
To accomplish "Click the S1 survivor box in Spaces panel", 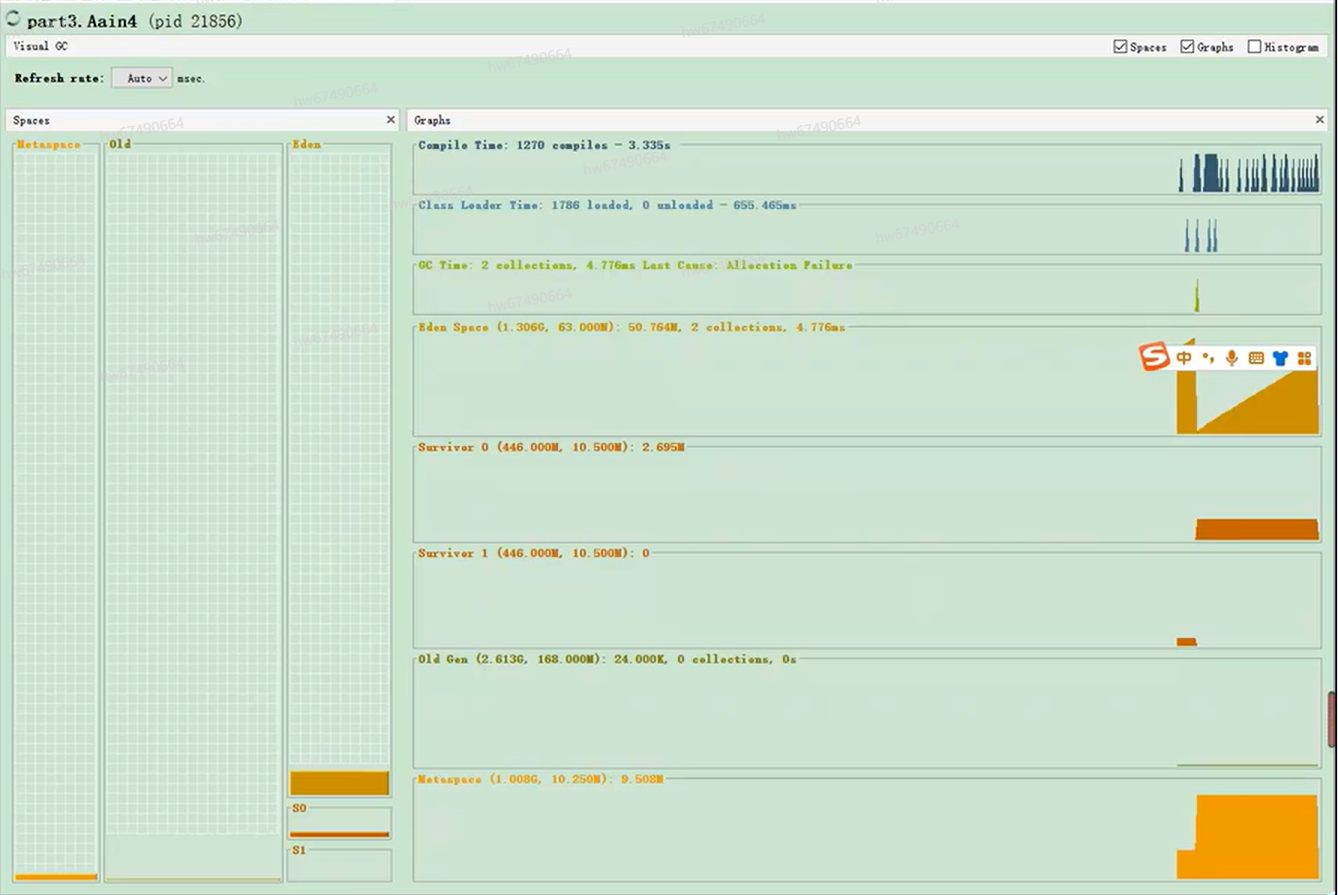I will (x=339, y=865).
